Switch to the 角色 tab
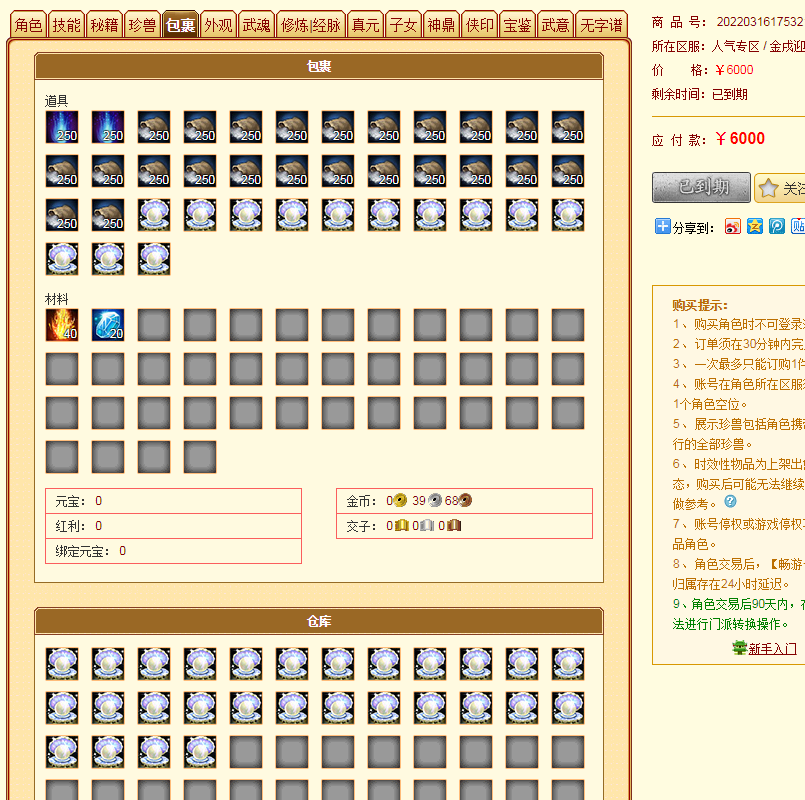This screenshot has height=800, width=805. click(x=29, y=25)
